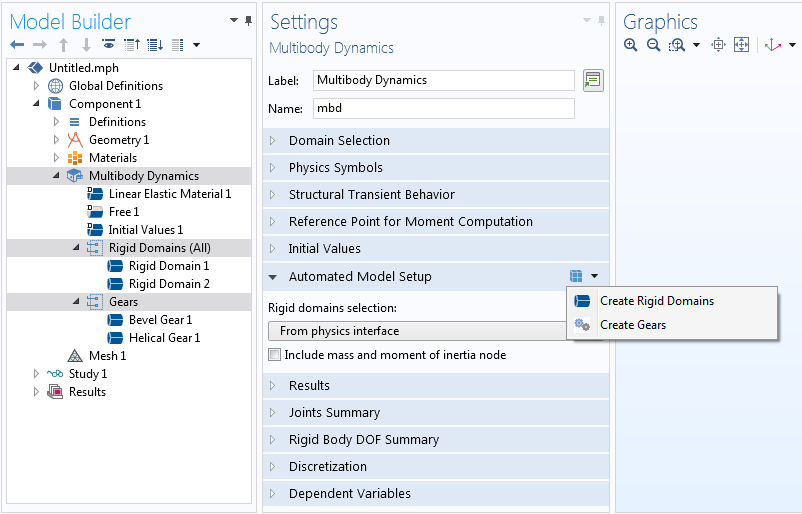Open the coordinate axis view icon
The width and height of the screenshot is (802, 514).
point(771,45)
